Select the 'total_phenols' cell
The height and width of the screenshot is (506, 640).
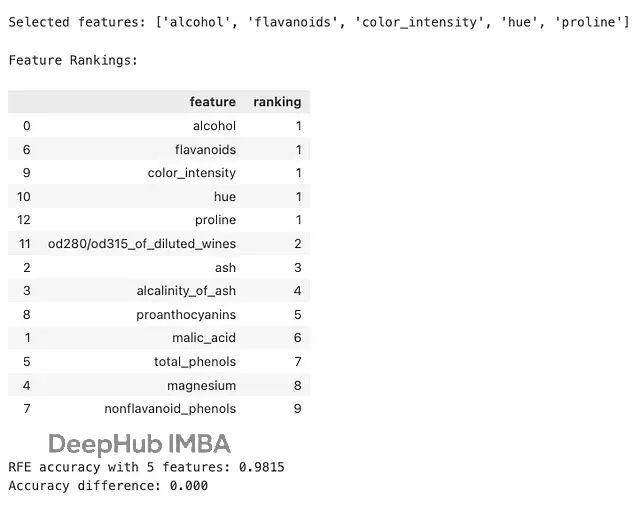[195, 361]
